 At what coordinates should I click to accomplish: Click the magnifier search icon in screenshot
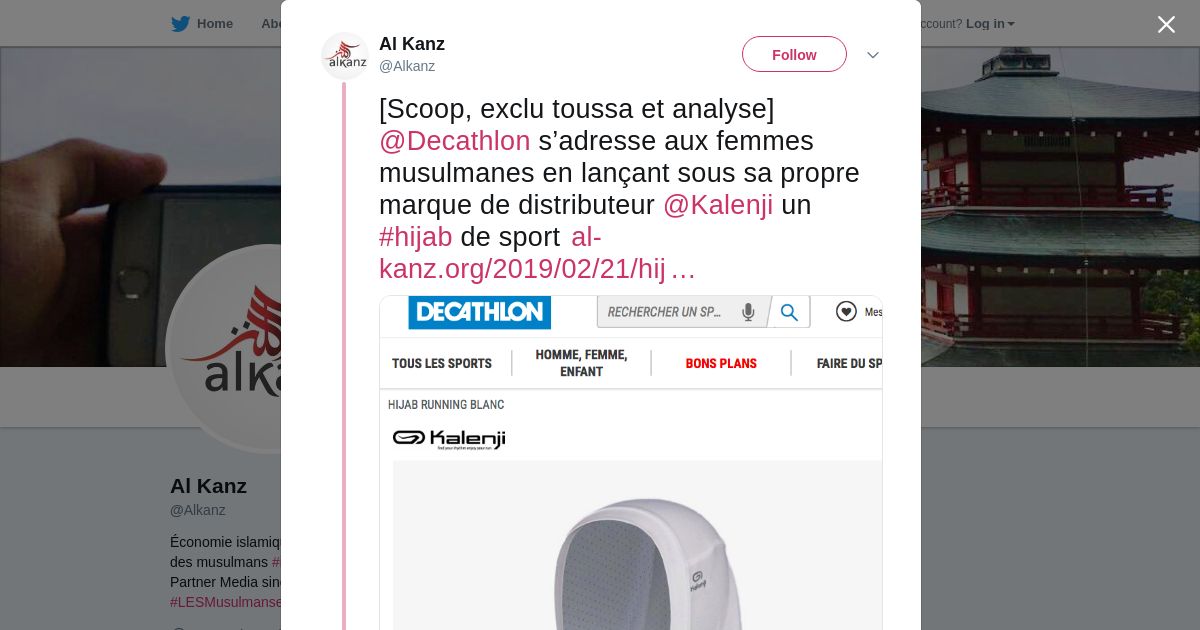789,312
